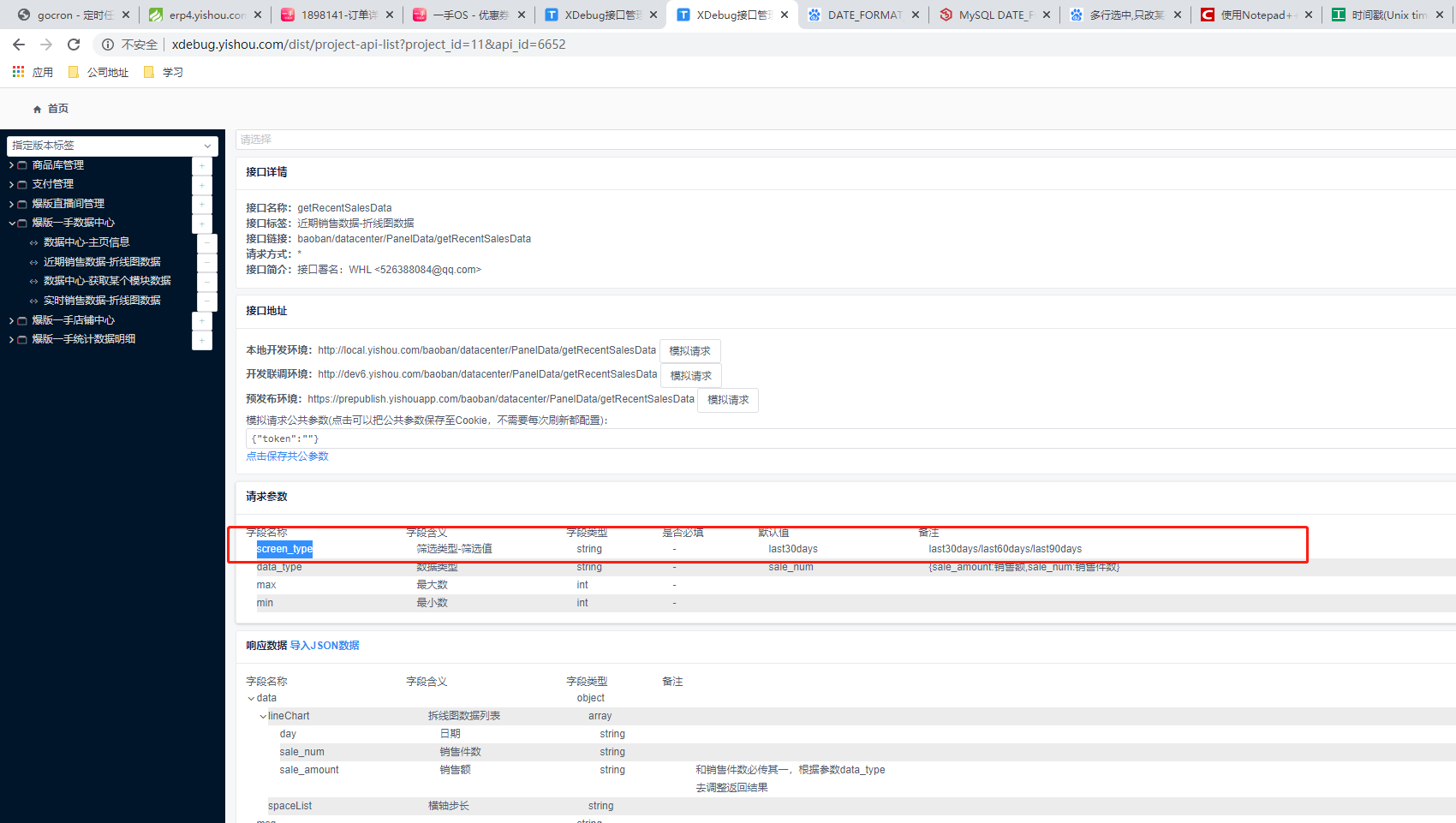Click the max parameter row name
This screenshot has height=823, width=1456.
(x=266, y=585)
